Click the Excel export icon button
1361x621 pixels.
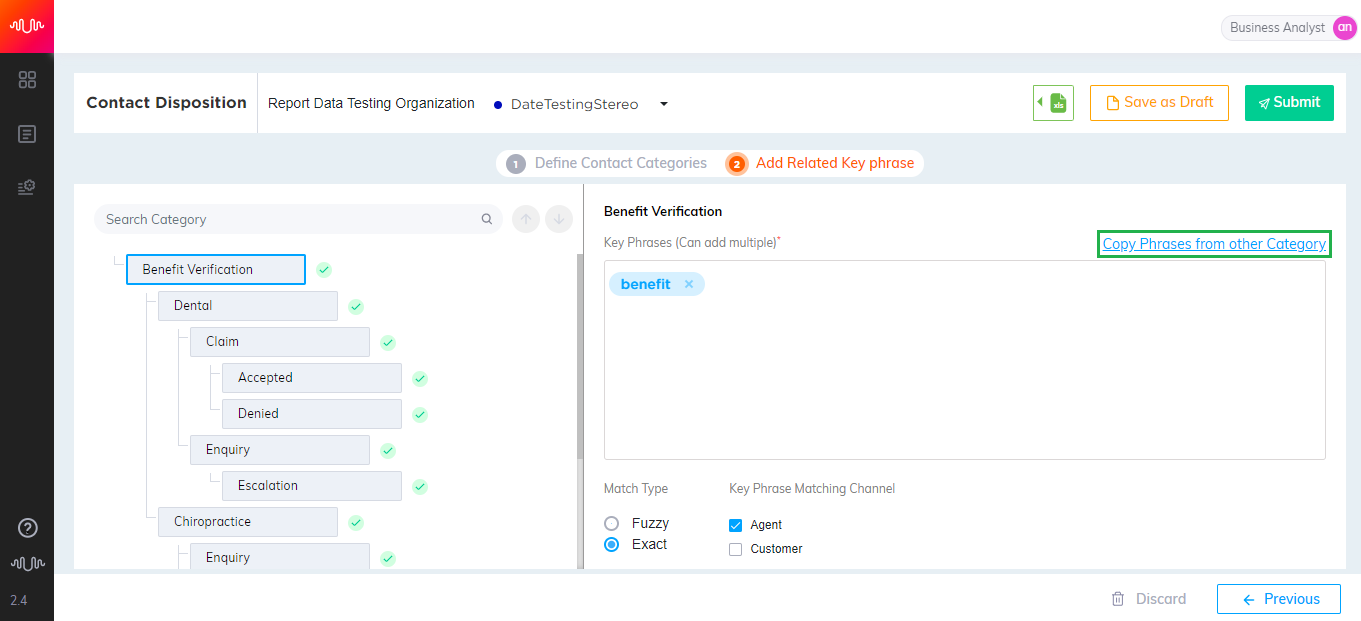point(1053,102)
